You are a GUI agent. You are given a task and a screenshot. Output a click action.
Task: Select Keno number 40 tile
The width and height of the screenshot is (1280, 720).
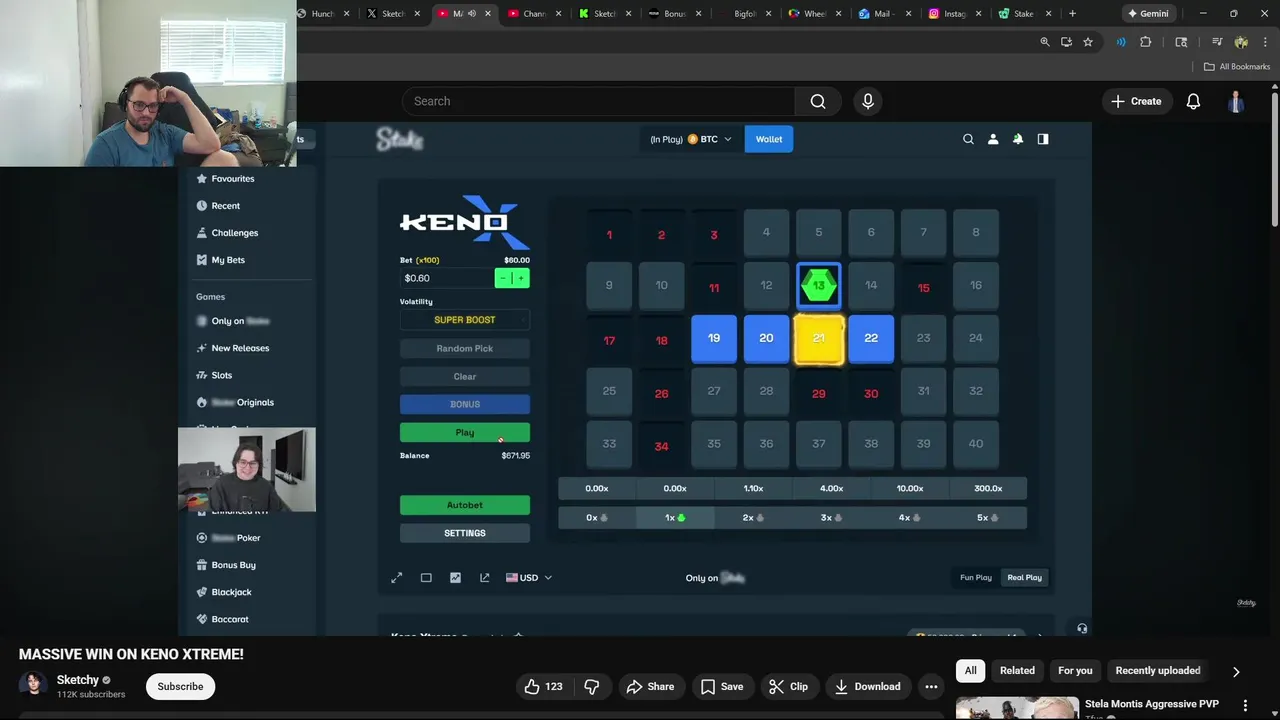[x=976, y=444]
